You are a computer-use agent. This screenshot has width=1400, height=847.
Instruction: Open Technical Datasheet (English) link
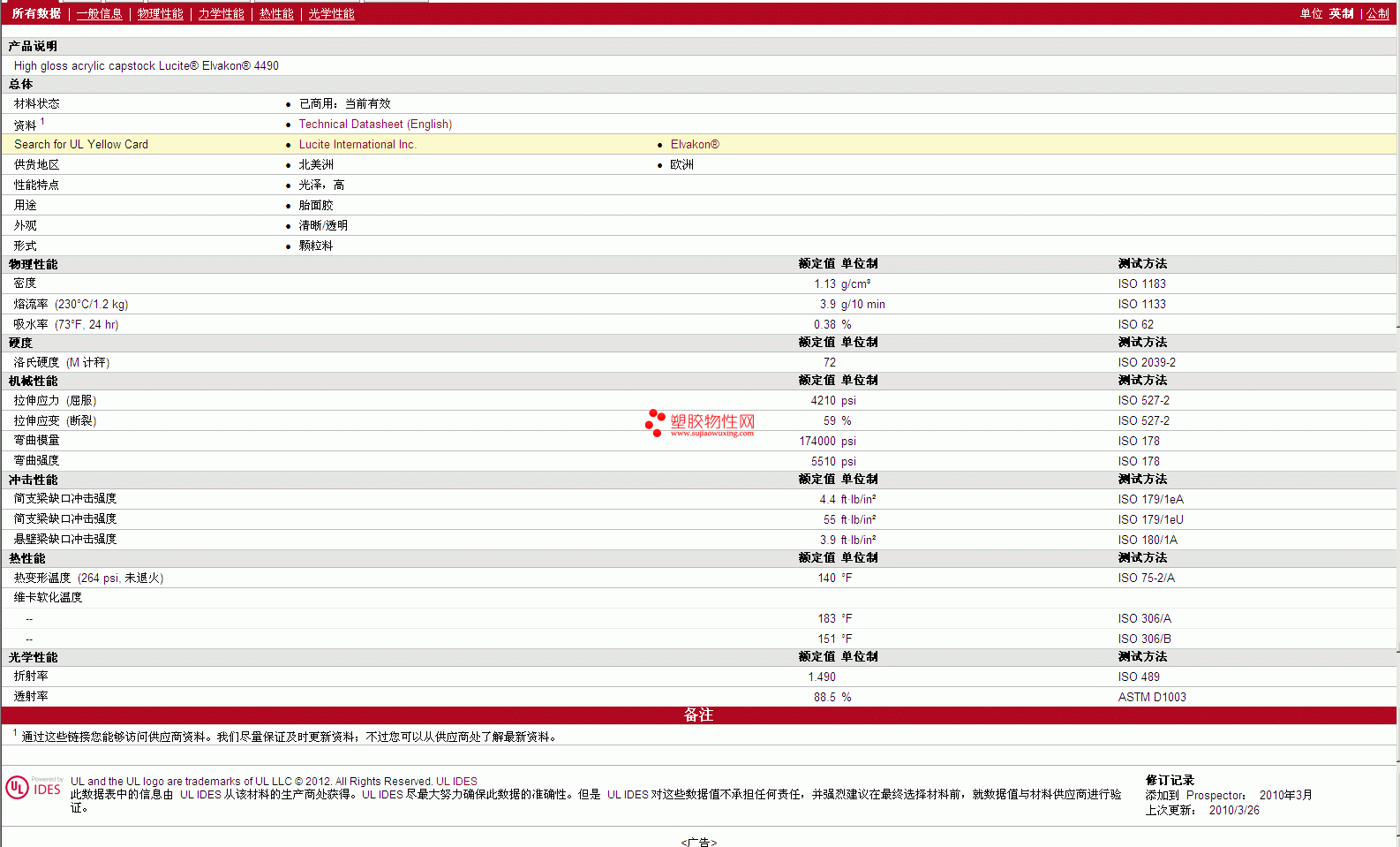375,125
